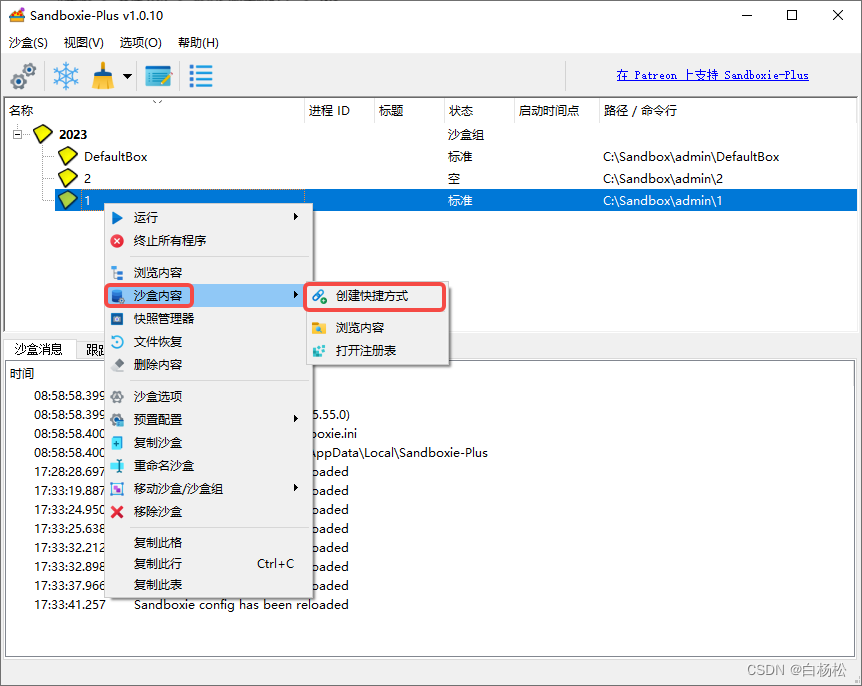
Task: Click the 快照管理器 camera icon
Action: click(117, 319)
